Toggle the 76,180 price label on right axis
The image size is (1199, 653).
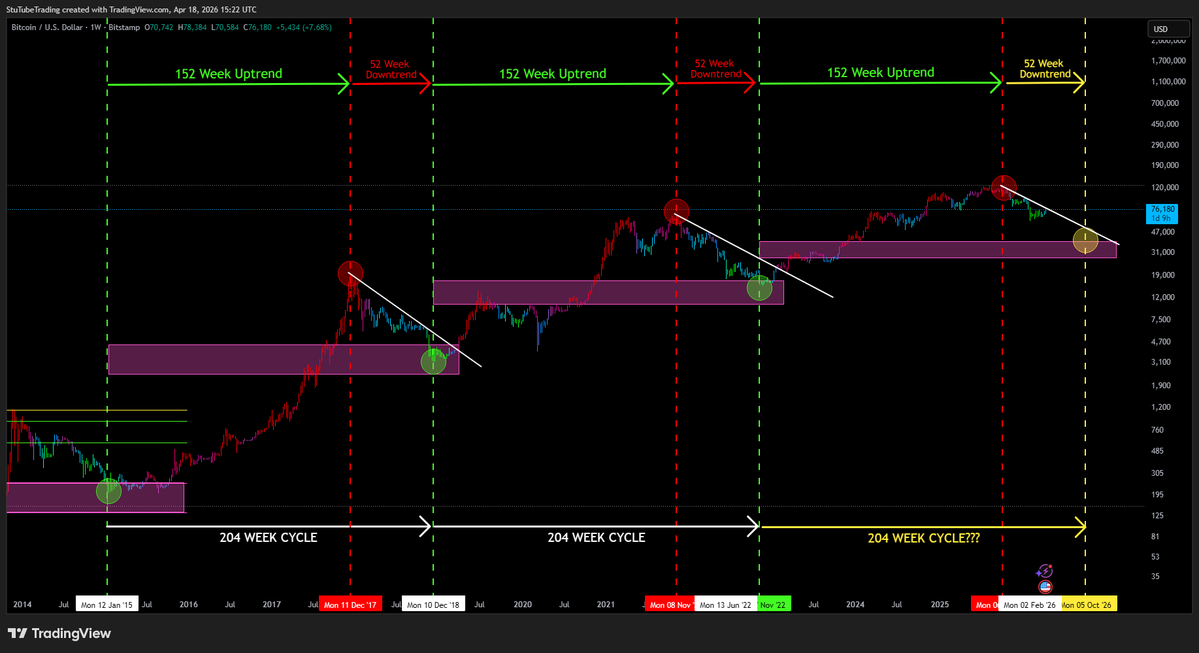click(1160, 213)
